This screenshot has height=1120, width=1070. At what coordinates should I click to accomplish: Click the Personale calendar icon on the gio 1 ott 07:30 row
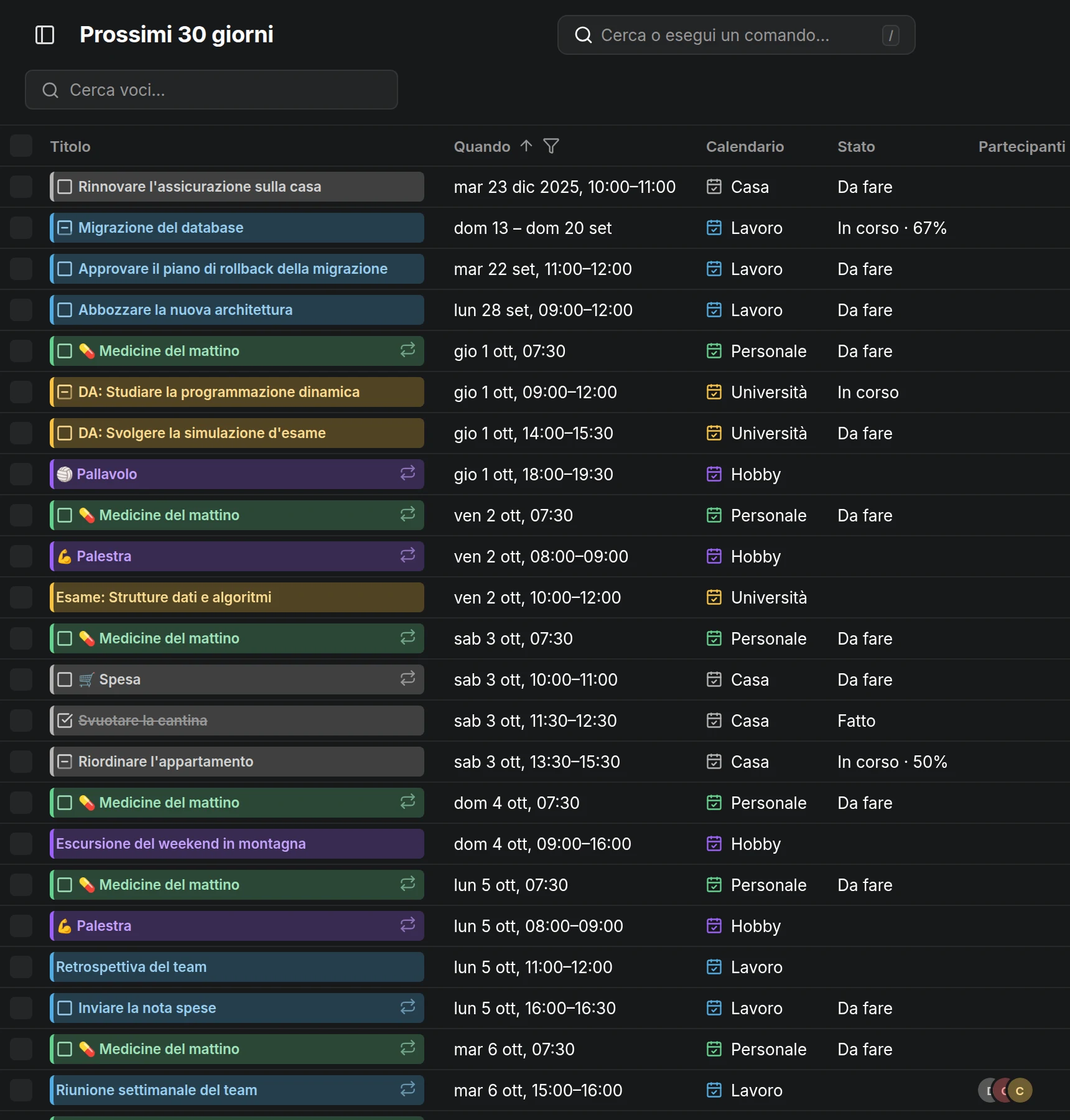[x=714, y=351]
